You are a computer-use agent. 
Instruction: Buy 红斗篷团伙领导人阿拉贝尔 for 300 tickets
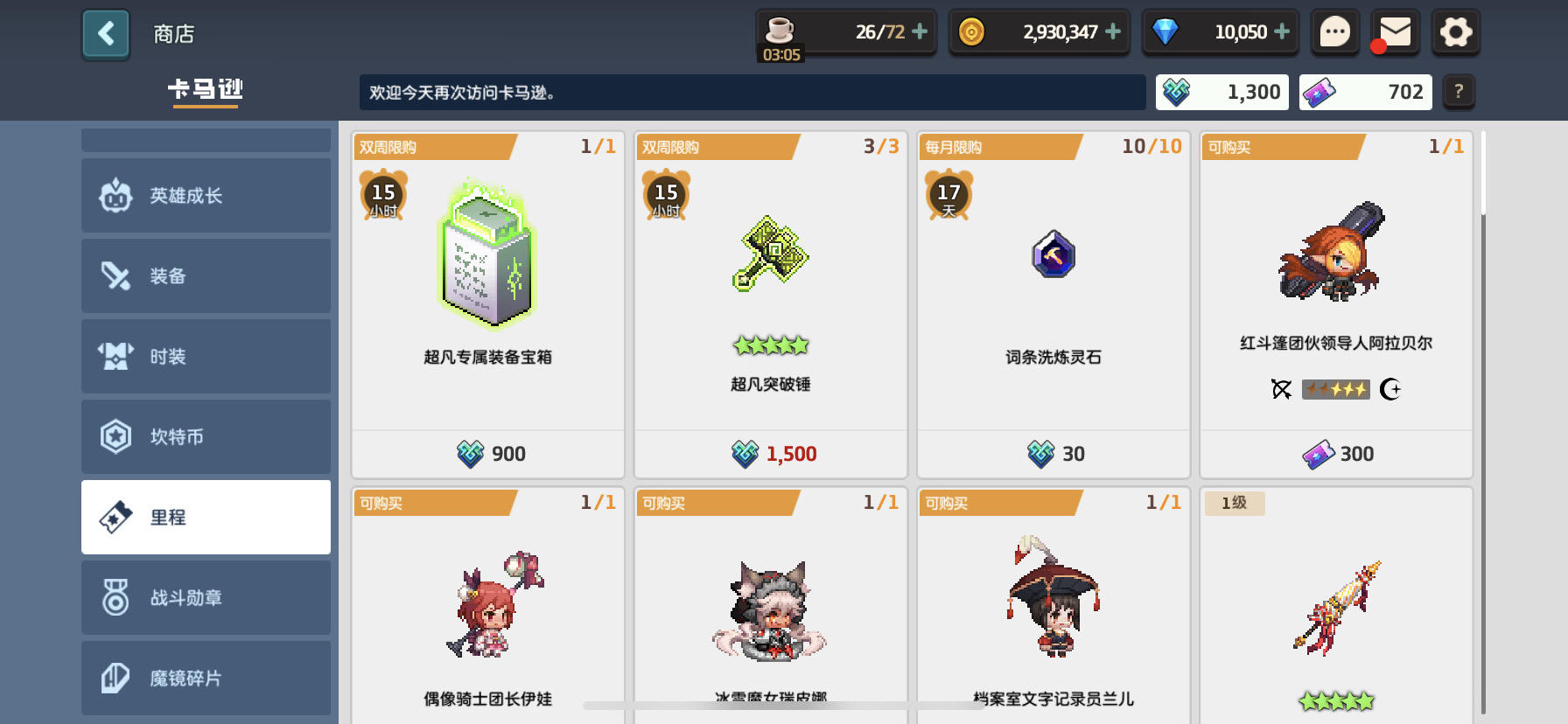click(x=1336, y=454)
